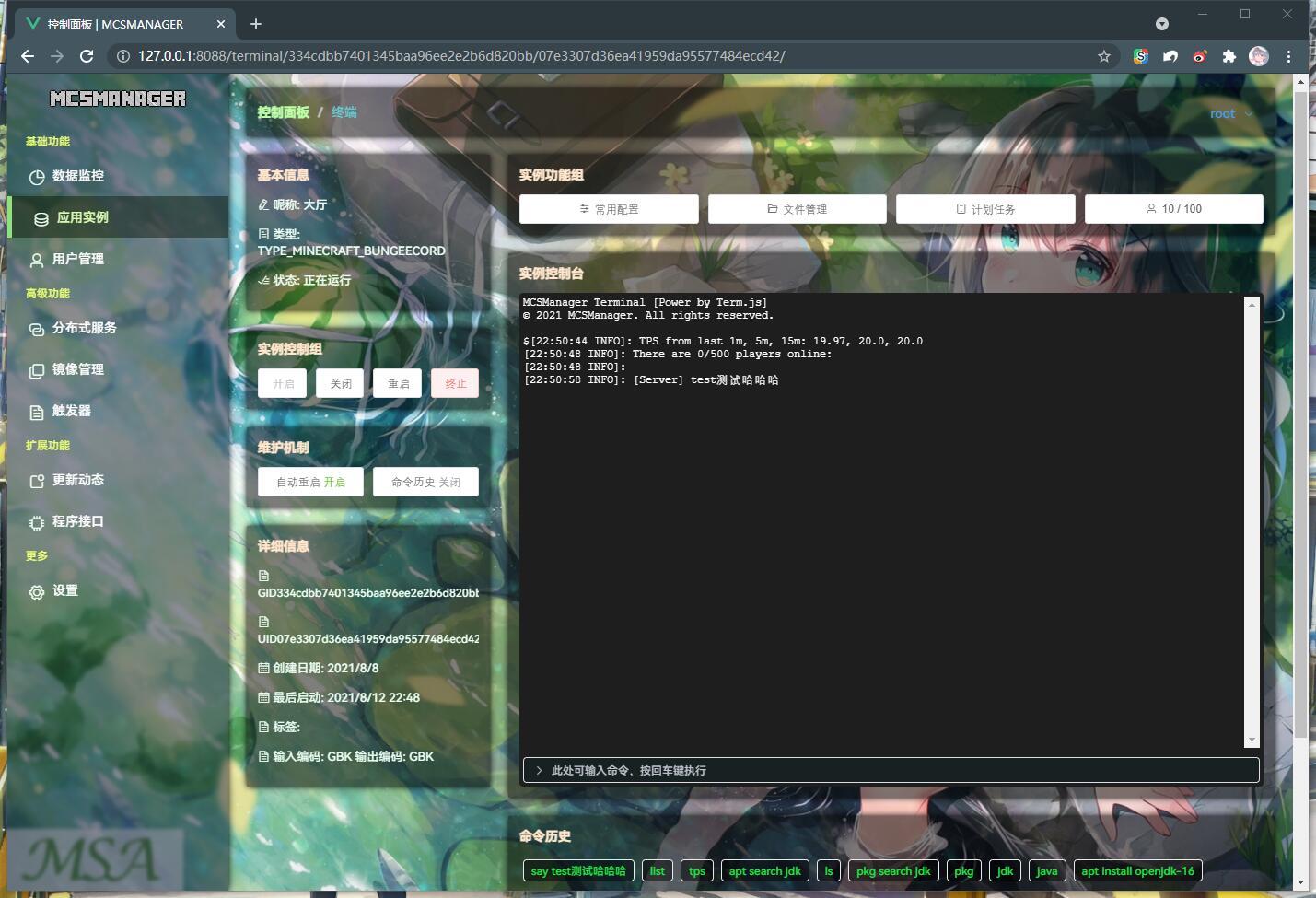Click 重启 to restart the instance
Screen dimensions: 1316x898
[398, 383]
